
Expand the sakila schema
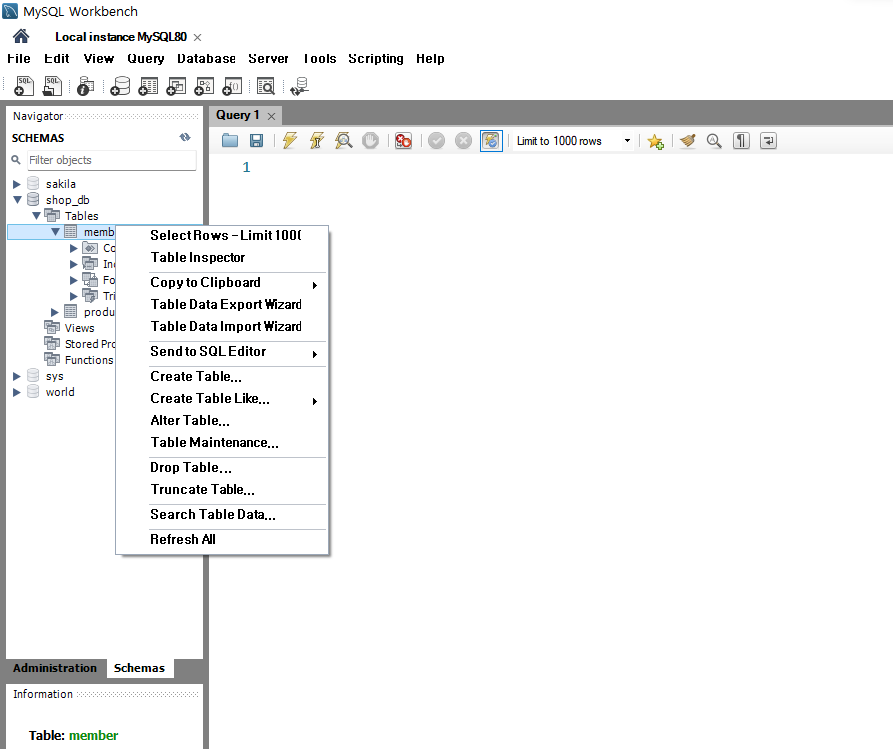17,184
